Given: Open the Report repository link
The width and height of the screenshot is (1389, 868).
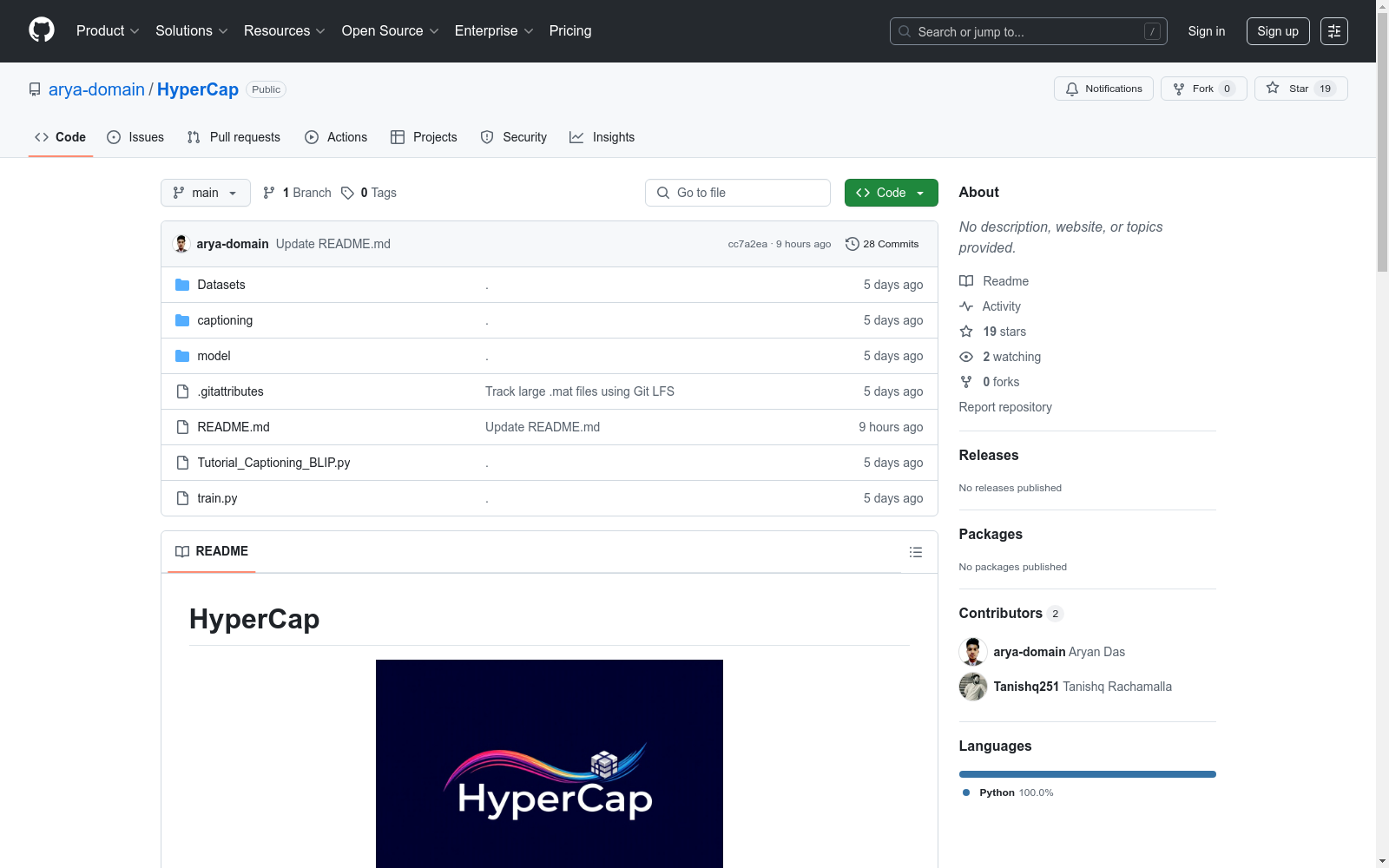Looking at the screenshot, I should pos(1004,407).
